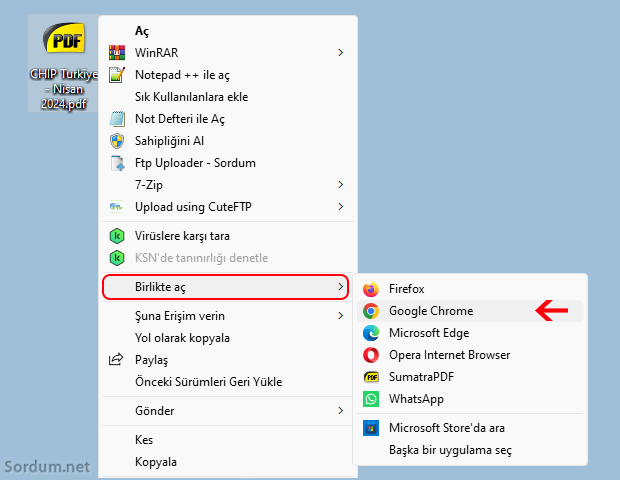Click the Google Chrome icon
Viewport: 620px width, 480px height.
(371, 311)
